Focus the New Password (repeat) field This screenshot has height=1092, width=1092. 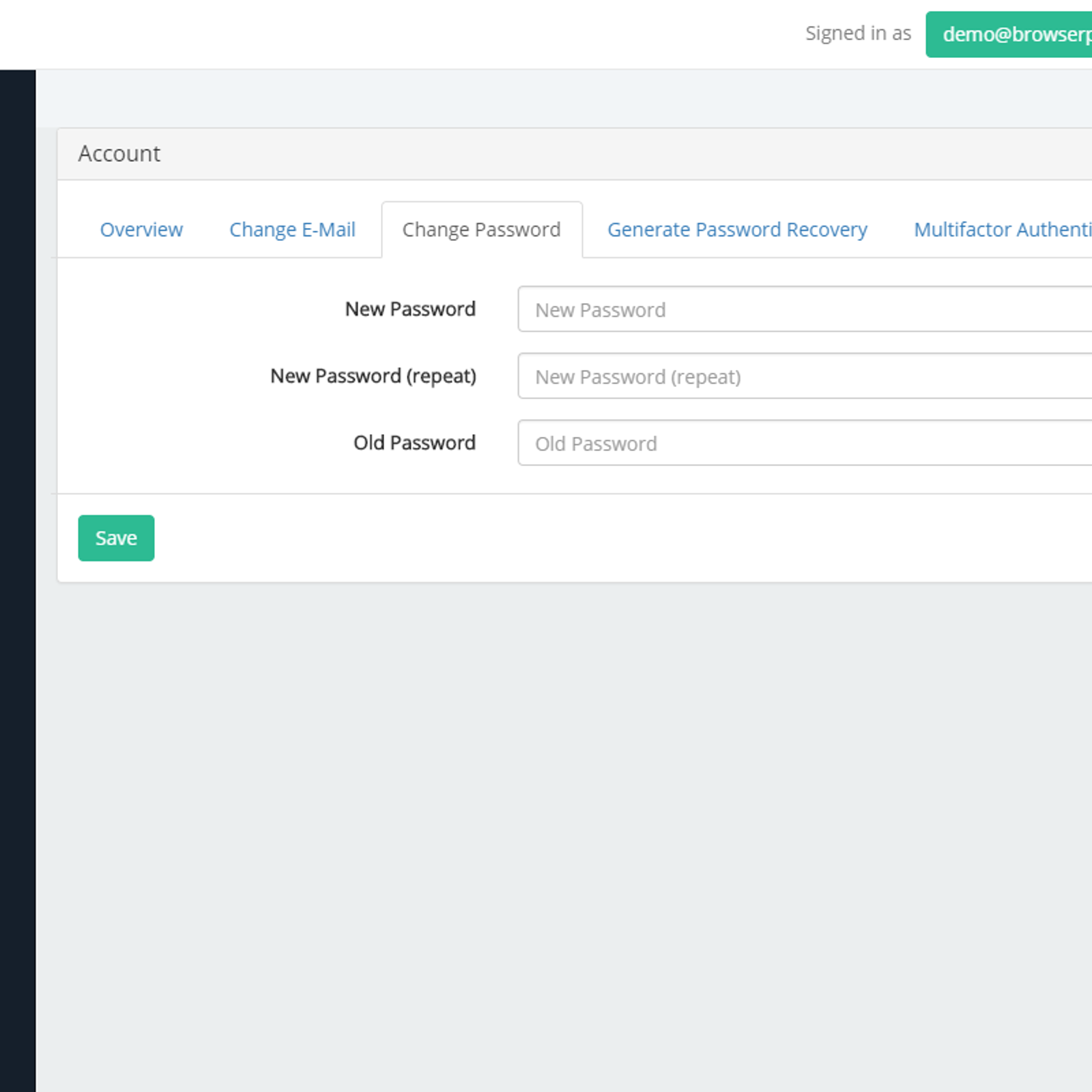[x=805, y=376]
